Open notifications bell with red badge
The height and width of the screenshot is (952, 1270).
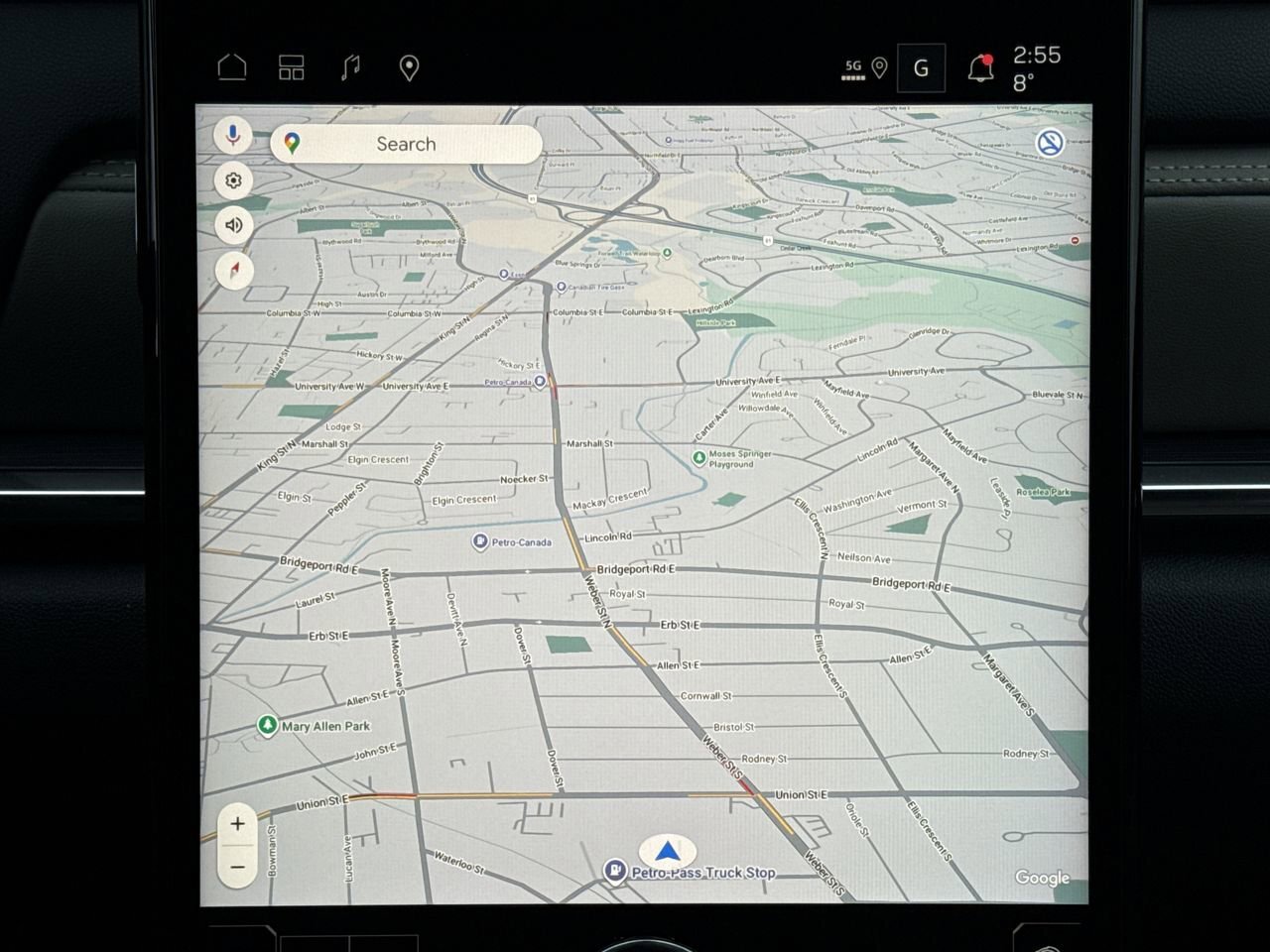point(980,67)
